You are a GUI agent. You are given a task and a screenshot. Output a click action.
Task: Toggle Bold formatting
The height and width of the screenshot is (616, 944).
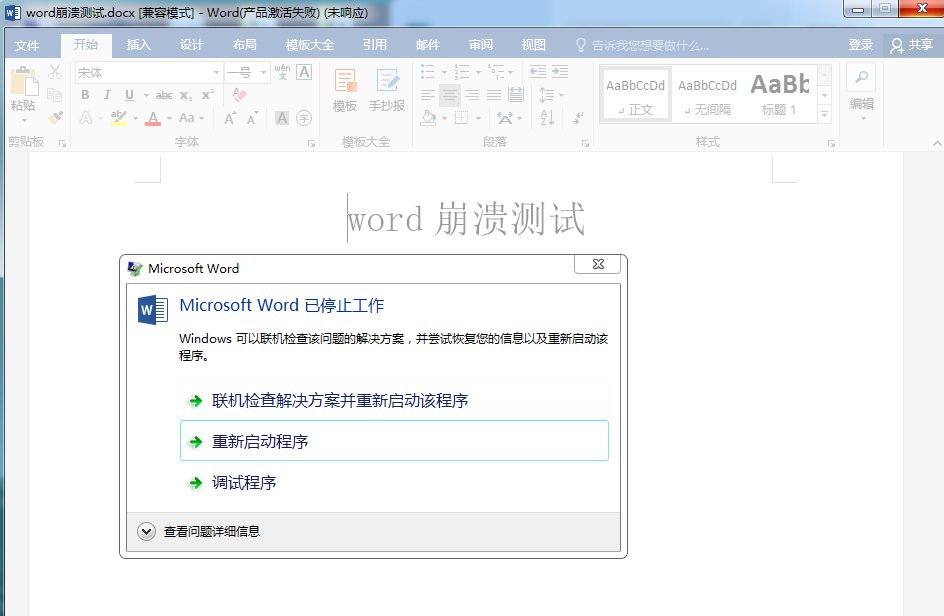(85, 95)
